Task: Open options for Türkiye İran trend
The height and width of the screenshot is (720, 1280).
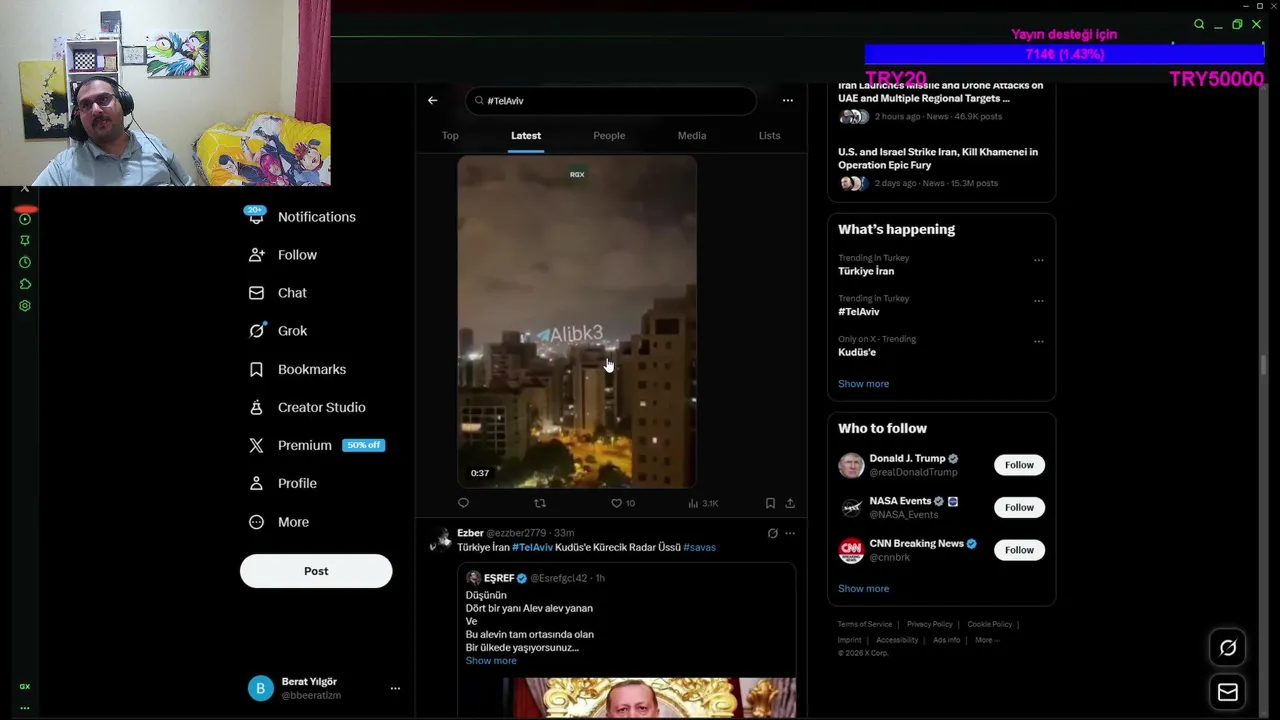Action: [x=1038, y=260]
